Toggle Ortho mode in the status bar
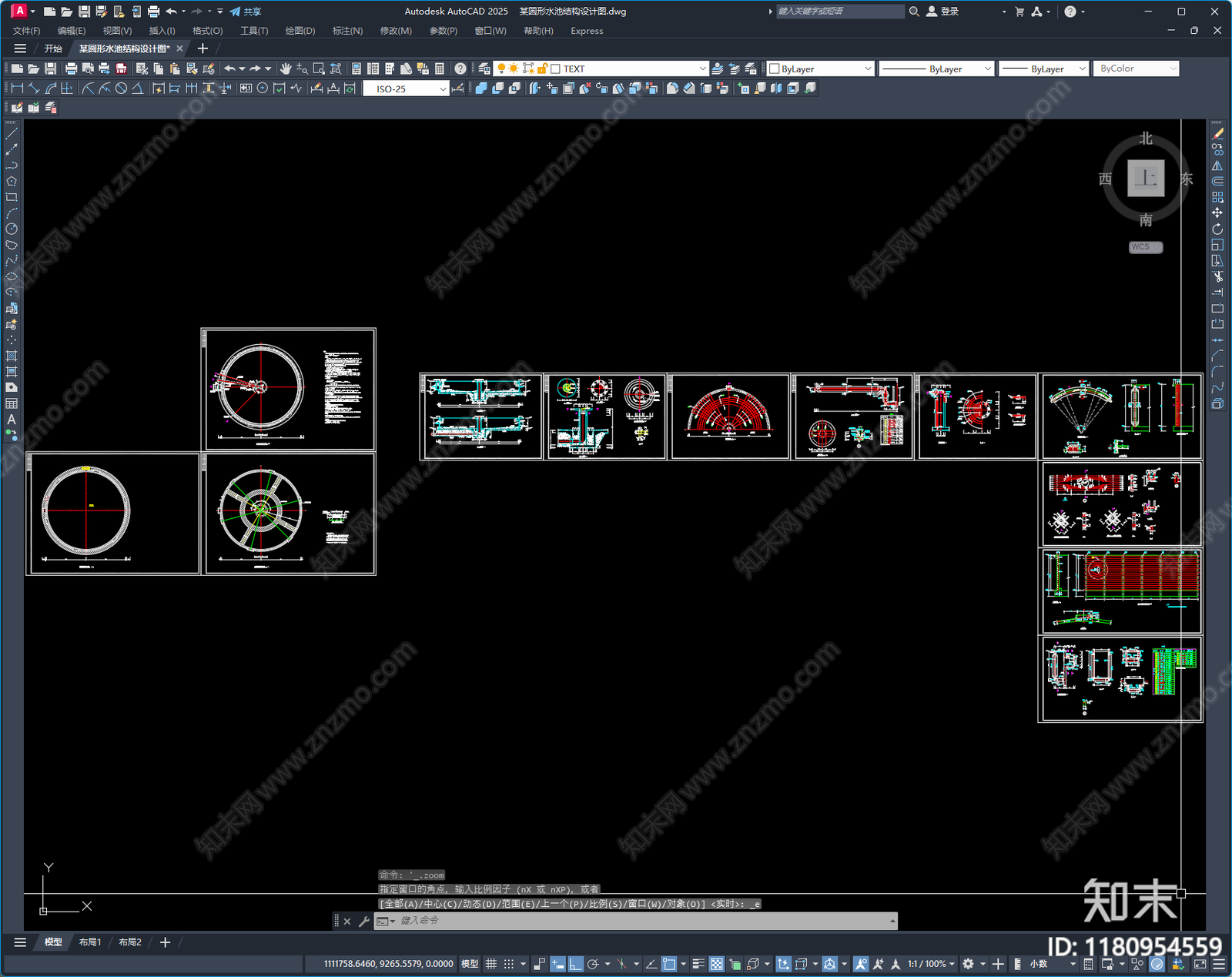 coord(575,964)
